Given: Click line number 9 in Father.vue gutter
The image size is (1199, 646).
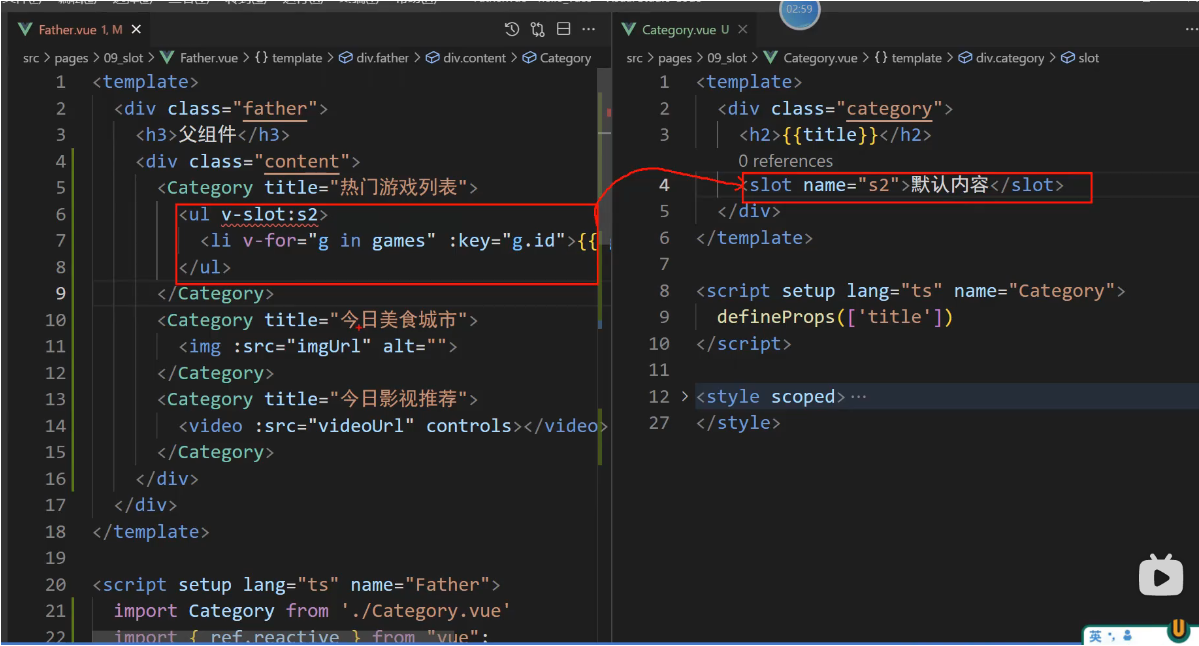Looking at the screenshot, I should tap(60, 294).
